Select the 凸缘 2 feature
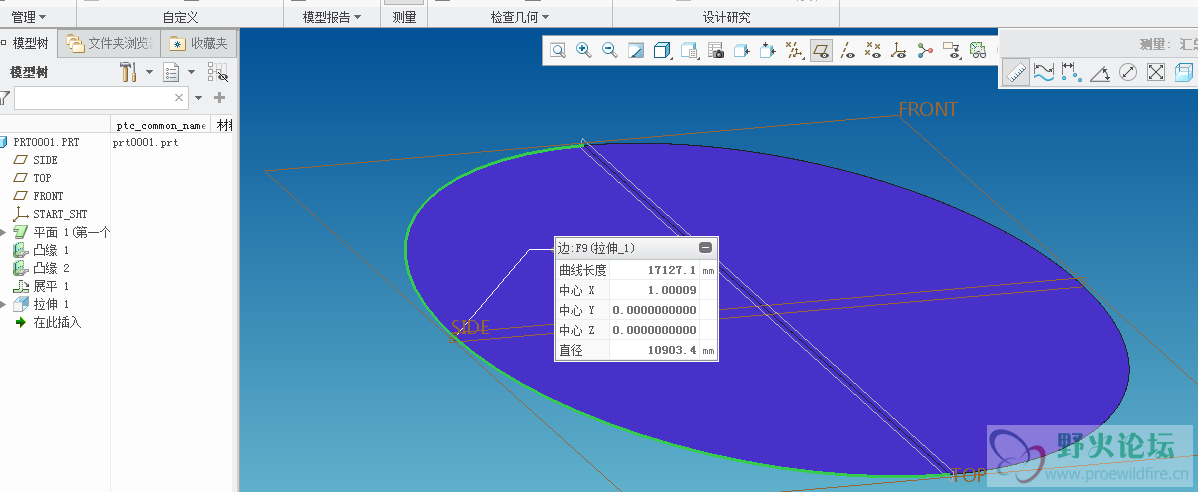 (51, 268)
